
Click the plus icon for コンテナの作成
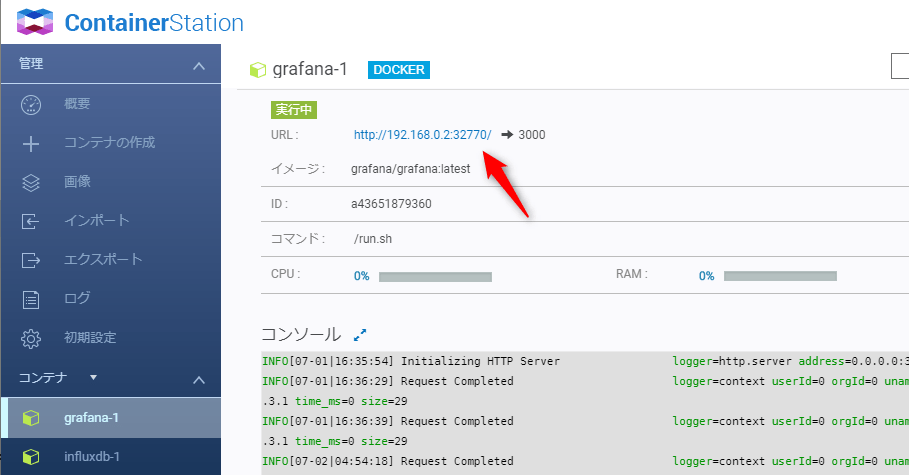pyautogui.click(x=31, y=143)
